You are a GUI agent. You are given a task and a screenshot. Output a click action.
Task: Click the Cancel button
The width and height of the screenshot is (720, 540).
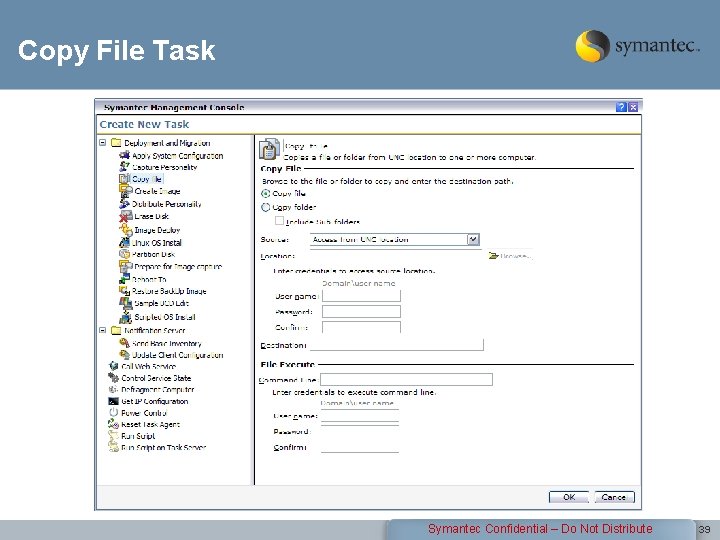click(614, 497)
